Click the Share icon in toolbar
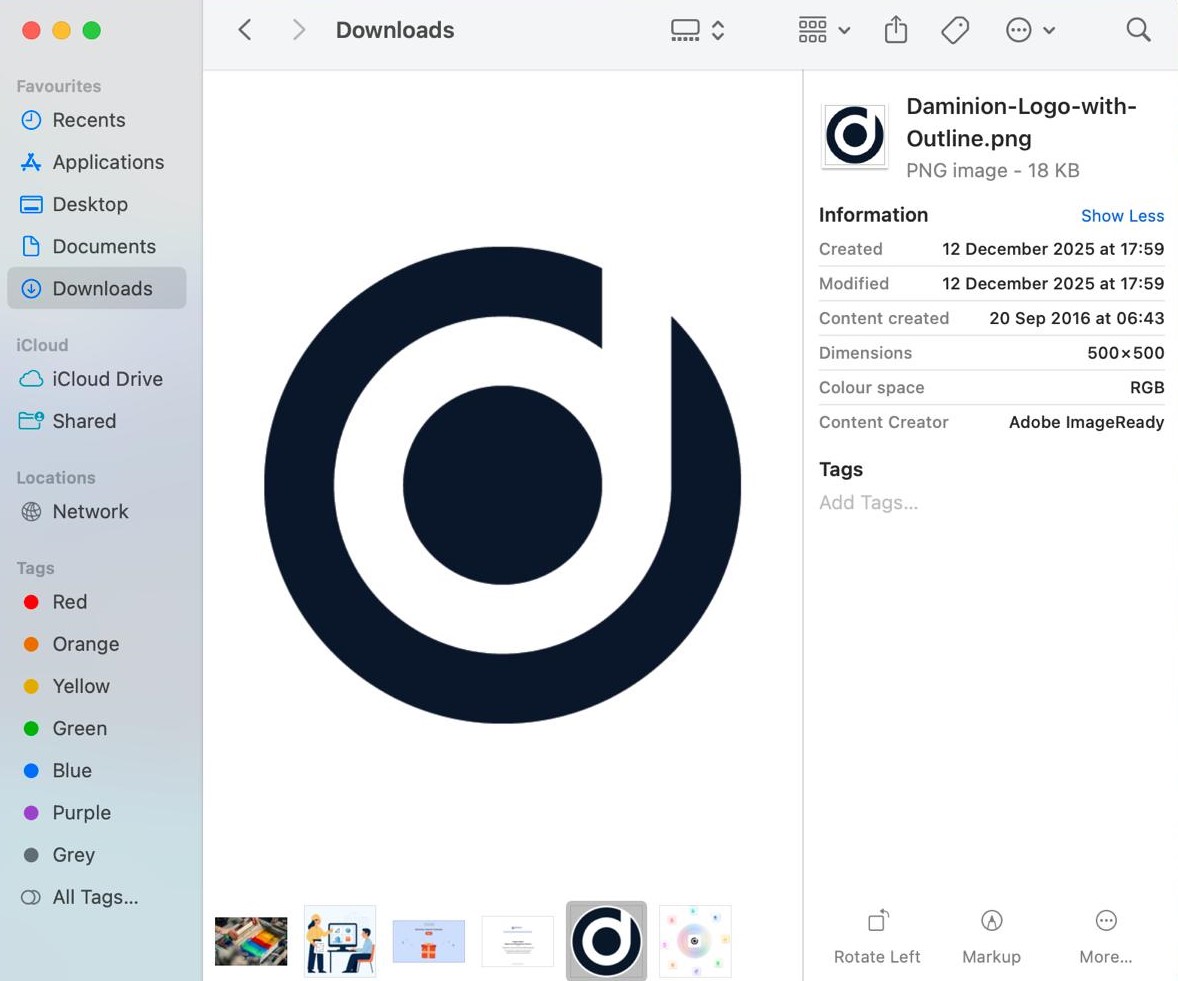 tap(895, 31)
